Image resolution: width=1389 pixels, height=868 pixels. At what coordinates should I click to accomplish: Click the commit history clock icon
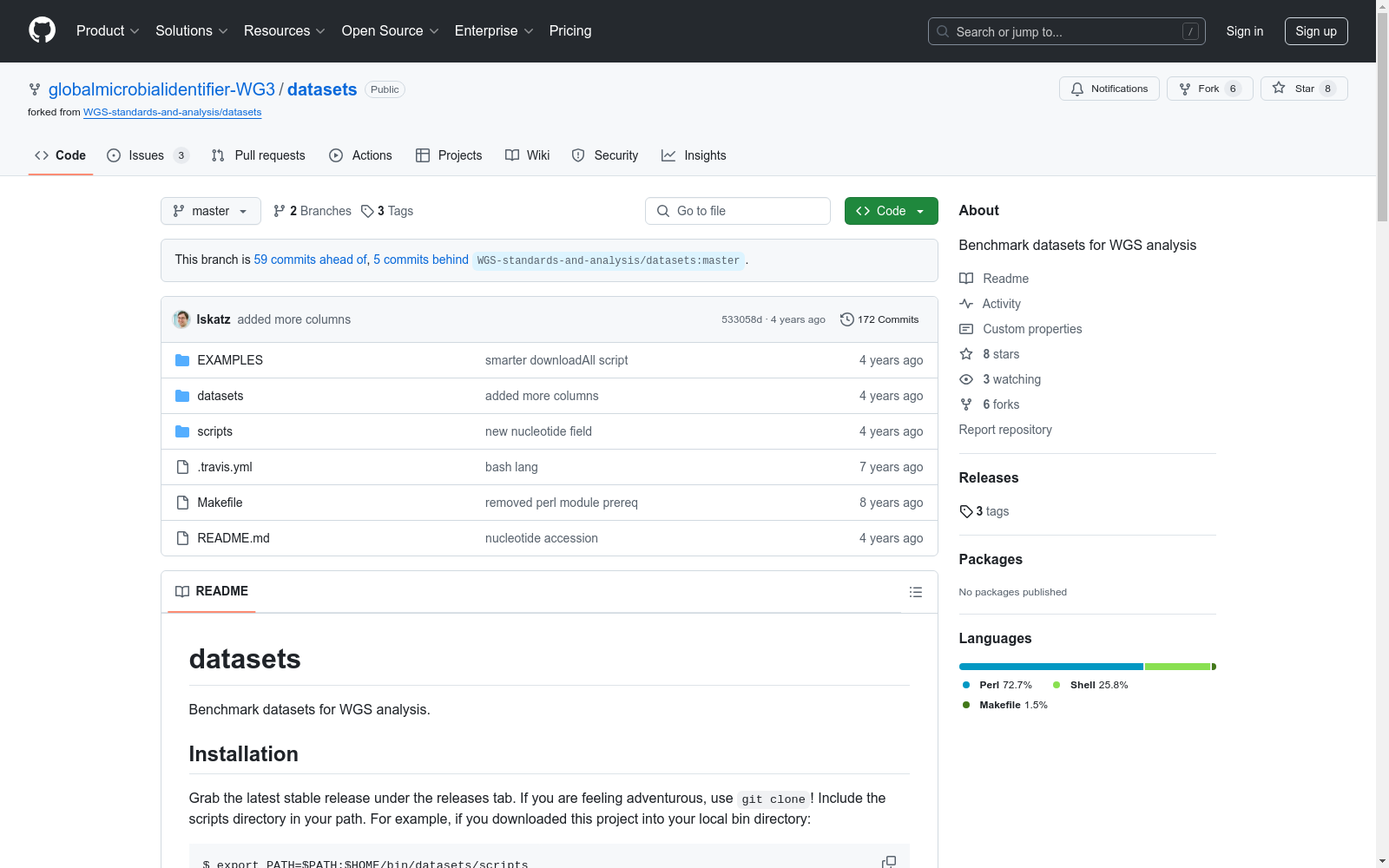846,319
